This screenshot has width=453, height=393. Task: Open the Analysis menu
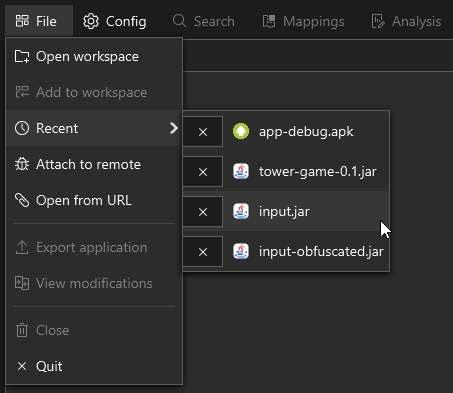point(406,21)
